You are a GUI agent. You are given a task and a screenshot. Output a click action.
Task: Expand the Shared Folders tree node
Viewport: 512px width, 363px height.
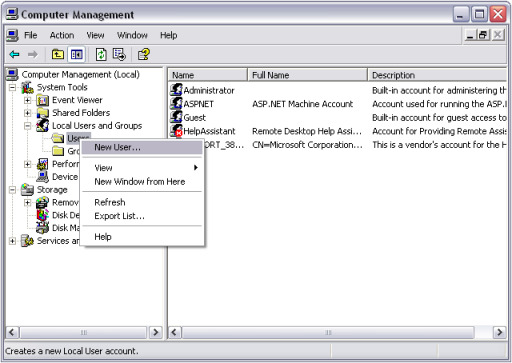click(28, 113)
